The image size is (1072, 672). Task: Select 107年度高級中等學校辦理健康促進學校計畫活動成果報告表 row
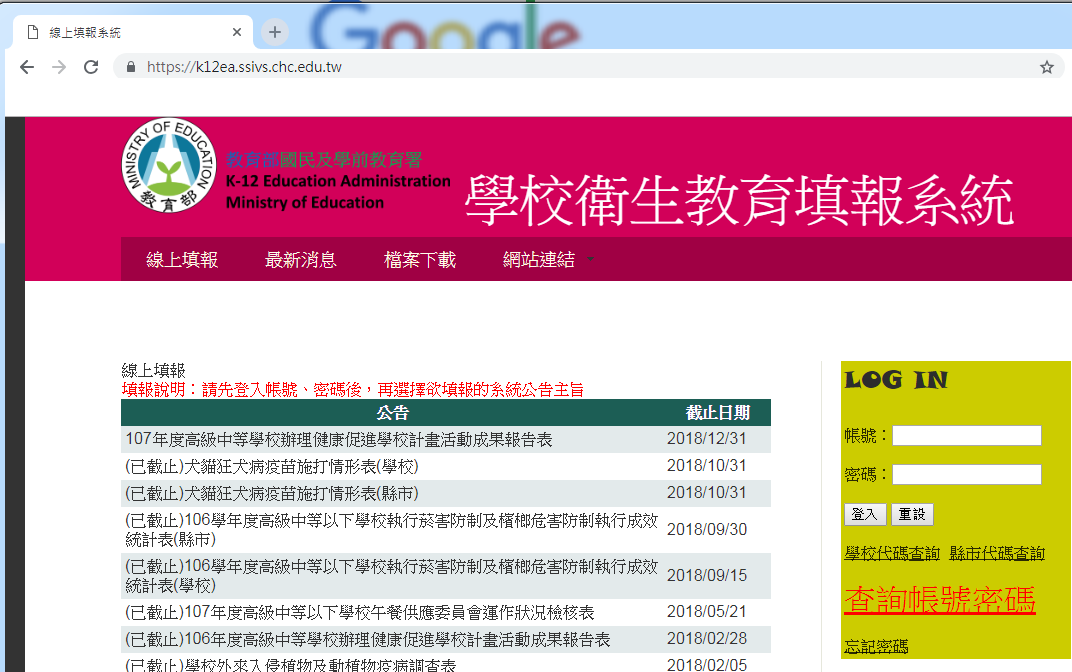tap(446, 440)
